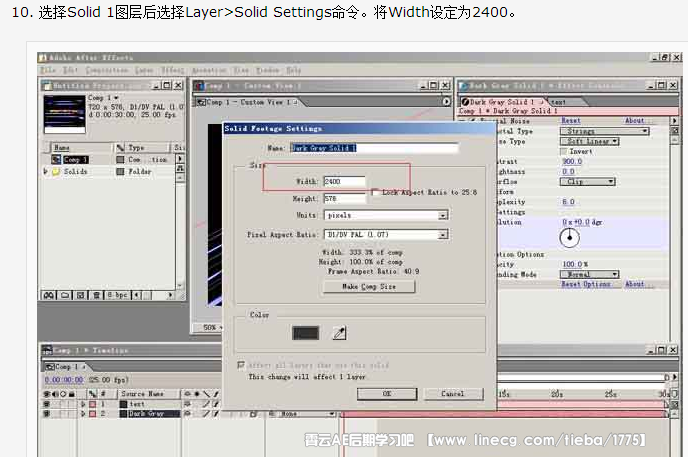Click the video eye header icon in Timeline
This screenshot has height=457, width=688.
point(47,394)
